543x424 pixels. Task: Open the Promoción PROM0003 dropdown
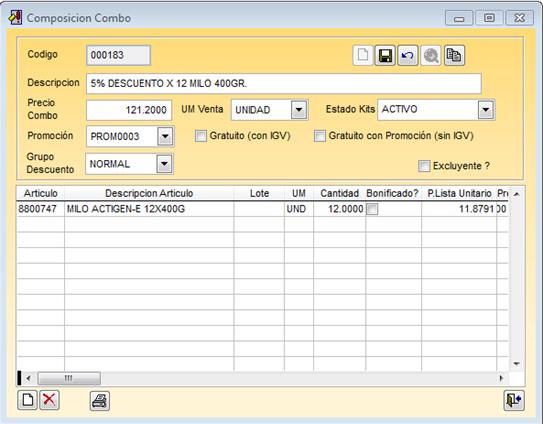click(x=165, y=136)
